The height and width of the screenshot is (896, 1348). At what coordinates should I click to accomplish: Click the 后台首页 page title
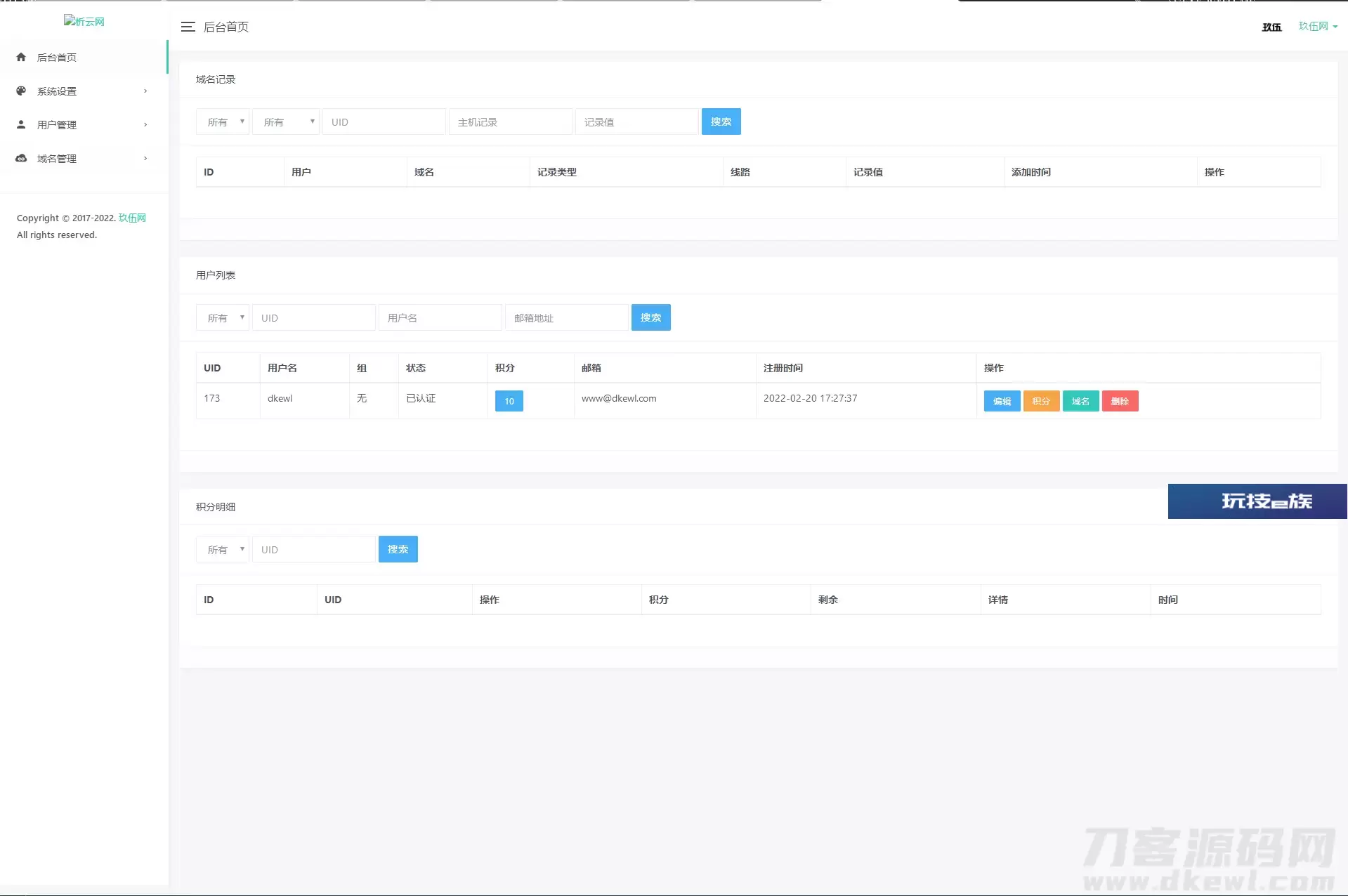click(x=226, y=27)
